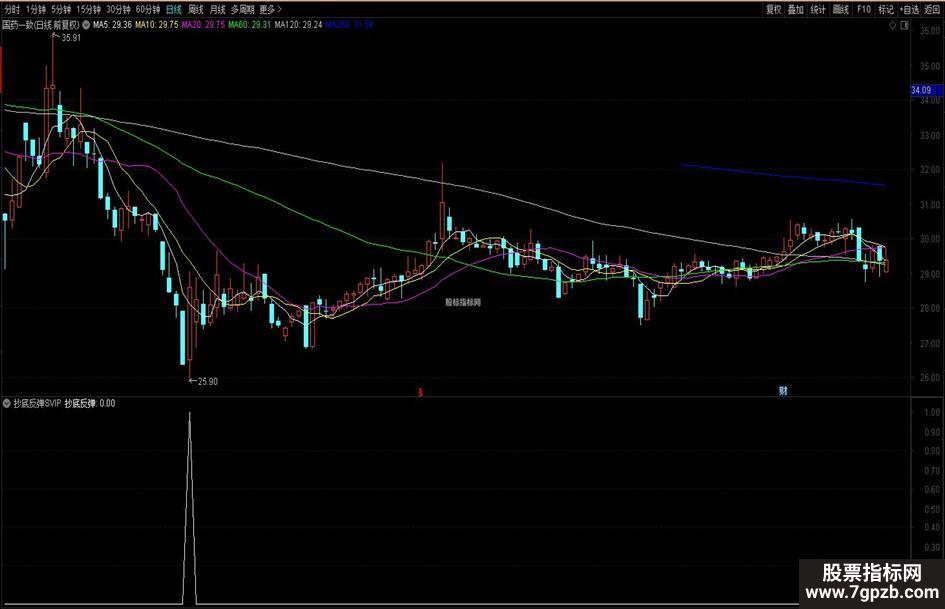This screenshot has height=609, width=945.
Task: Expand the 更多 periods menu
Action: click(x=270, y=9)
